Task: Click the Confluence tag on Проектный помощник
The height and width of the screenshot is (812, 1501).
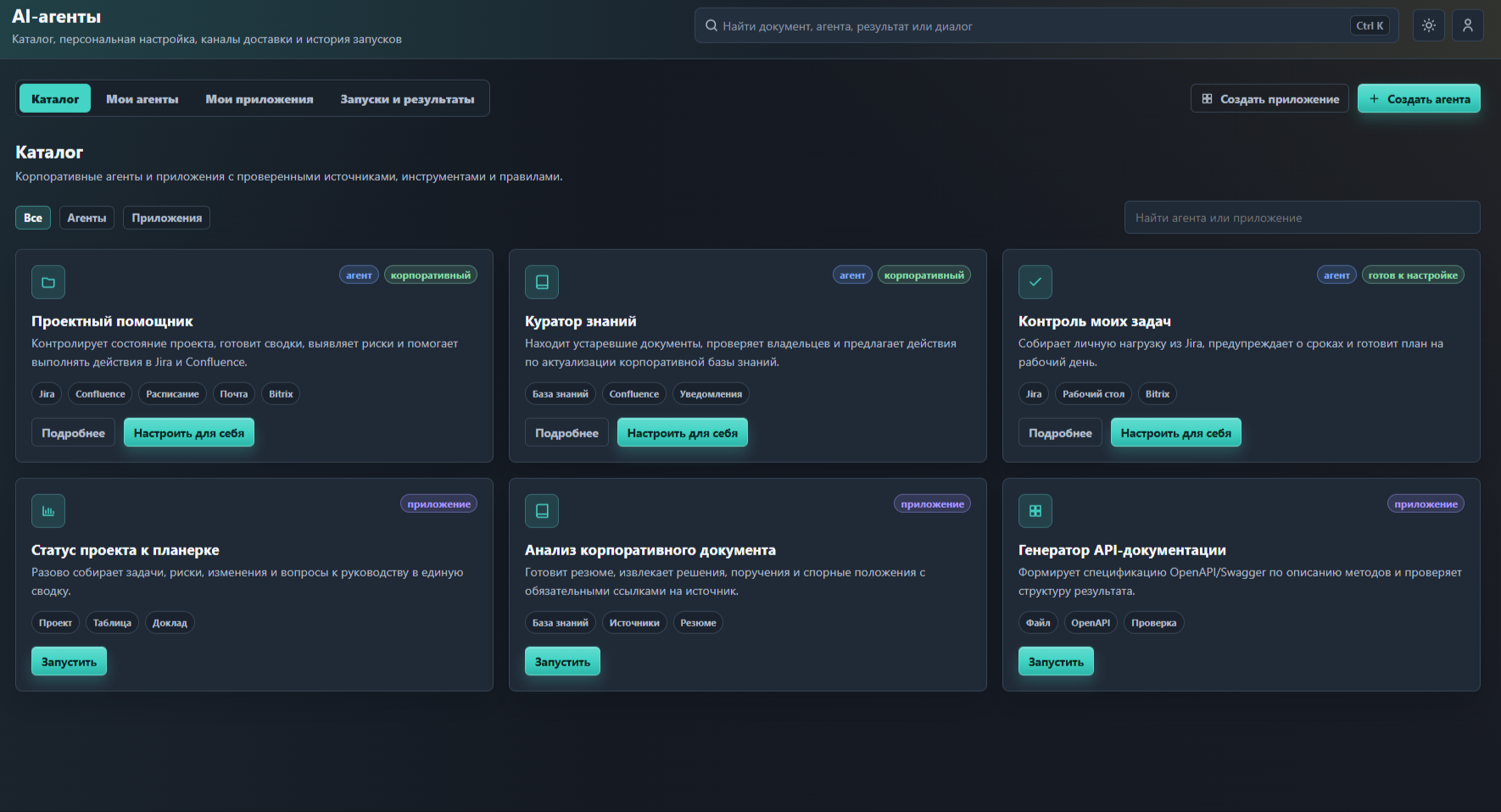Action: coord(100,393)
